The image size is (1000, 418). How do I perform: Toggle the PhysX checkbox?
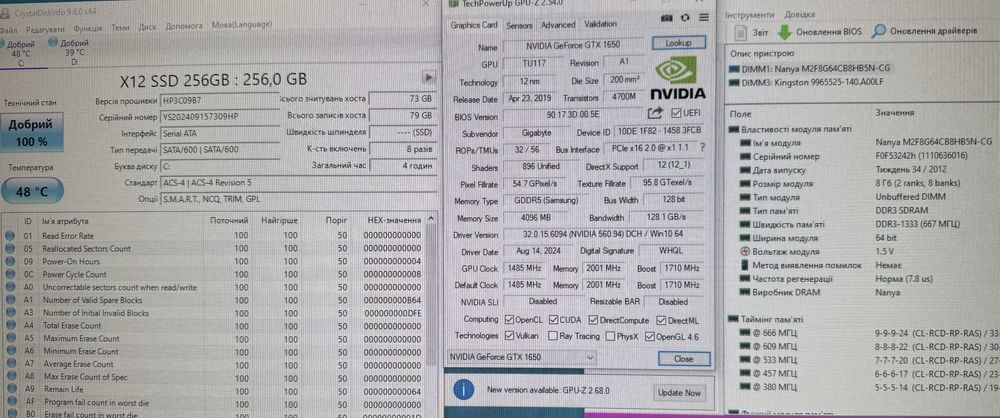[x=610, y=336]
